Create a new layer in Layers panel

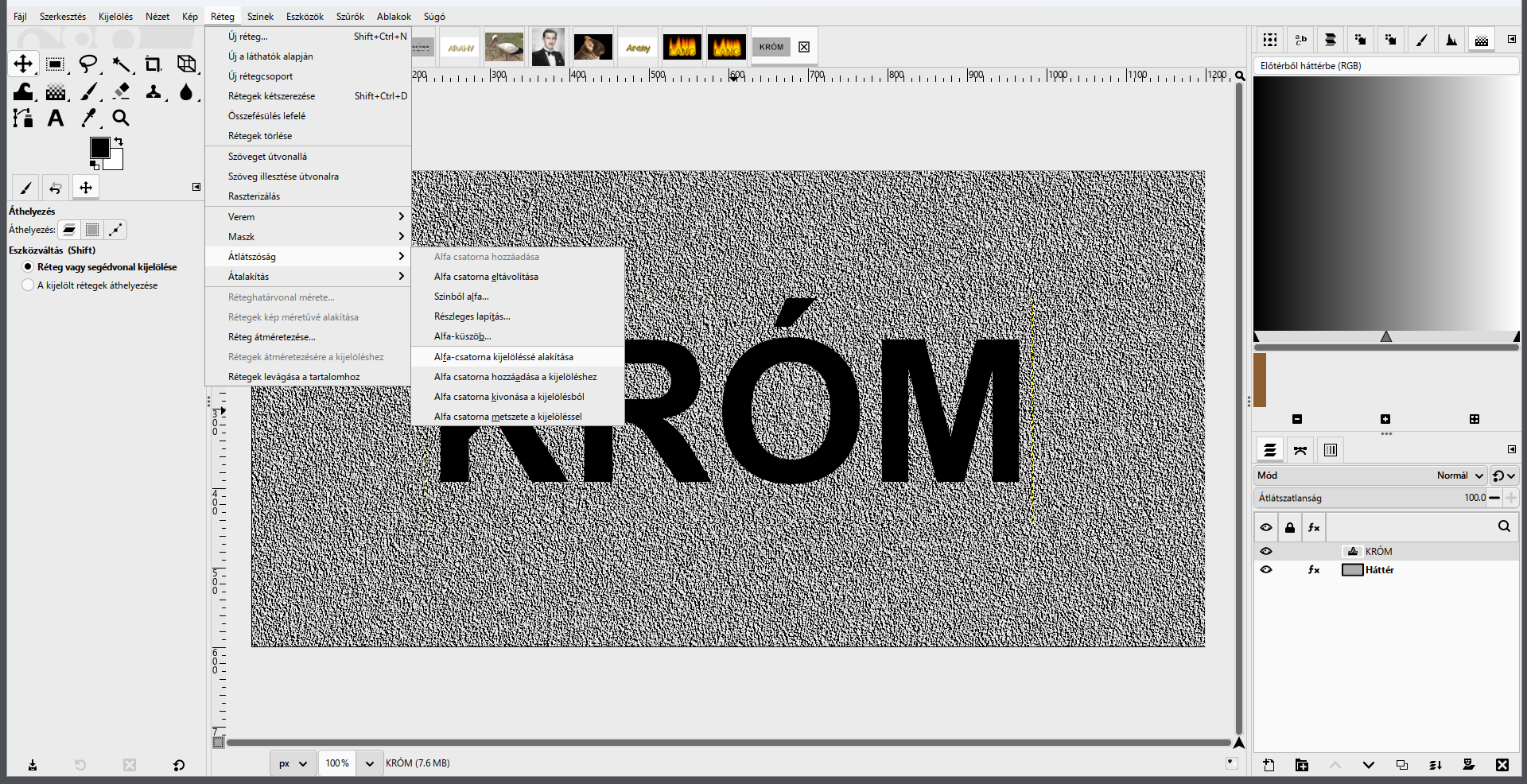(x=1269, y=765)
